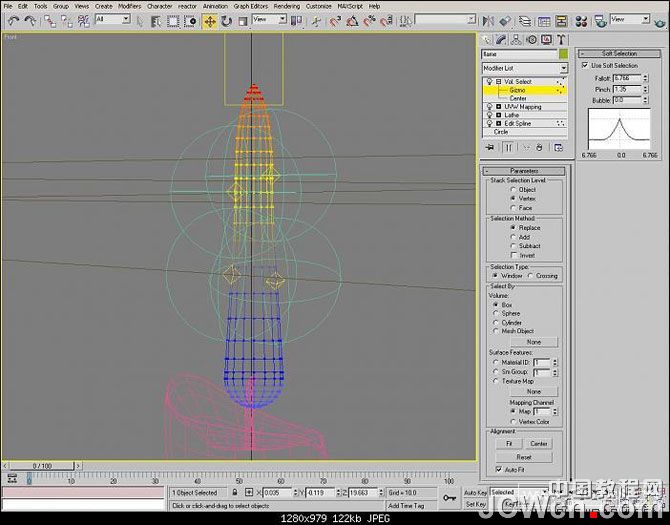
Task: Toggle the Auto Fit checkbox
Action: click(x=499, y=469)
